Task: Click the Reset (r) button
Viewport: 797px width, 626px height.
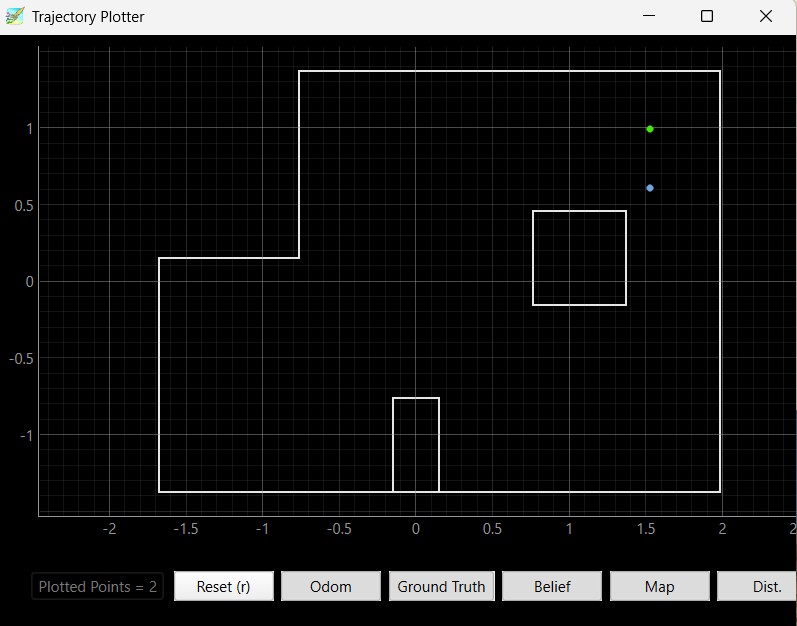Action: (x=224, y=586)
